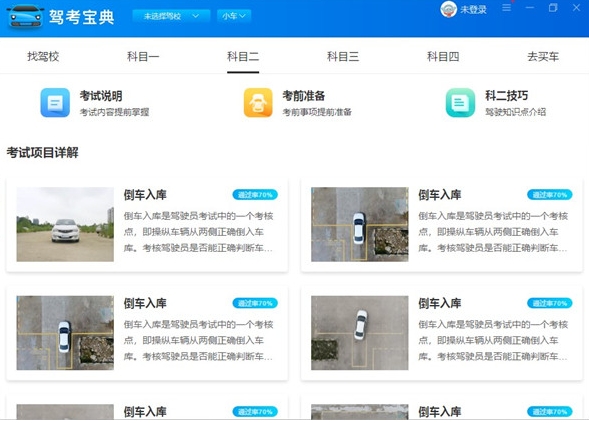Click the 倒车入库 title in the first card
This screenshot has height=423, width=589.
pos(145,195)
